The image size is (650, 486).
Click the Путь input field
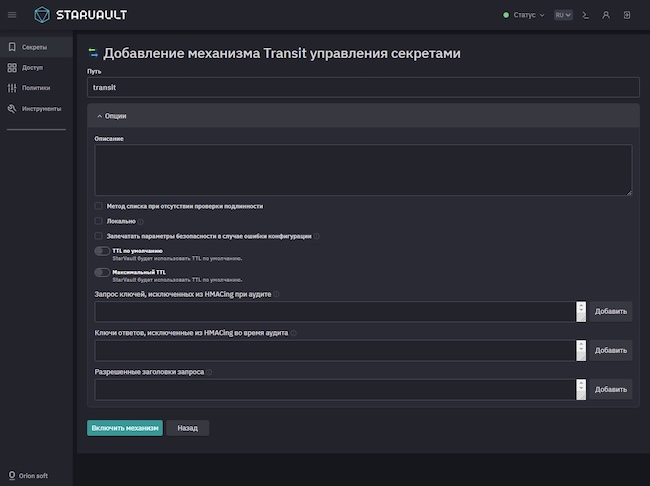click(362, 87)
